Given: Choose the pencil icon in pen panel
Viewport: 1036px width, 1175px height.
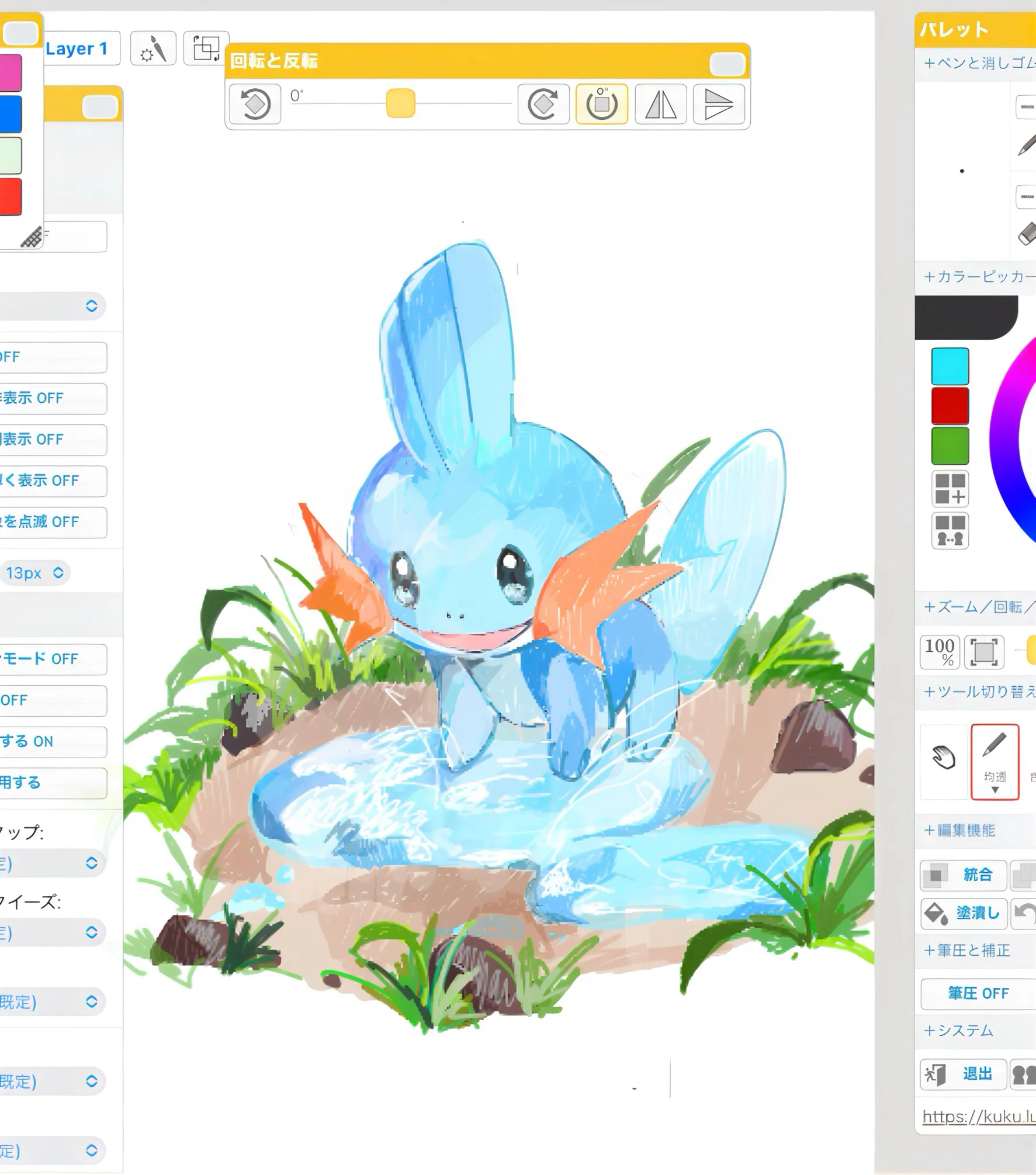Looking at the screenshot, I should [x=1026, y=144].
